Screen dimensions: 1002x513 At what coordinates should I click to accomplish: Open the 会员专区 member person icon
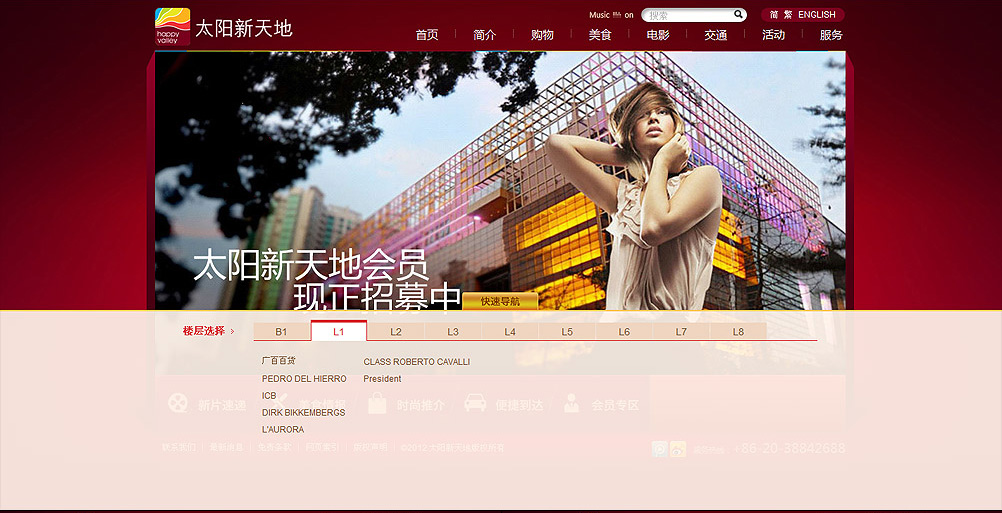coord(572,404)
